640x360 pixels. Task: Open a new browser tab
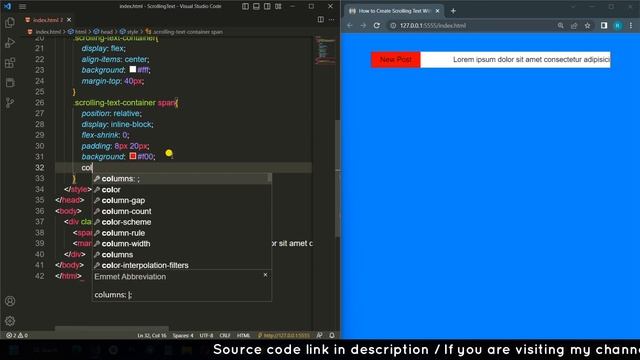pyautogui.click(x=453, y=11)
